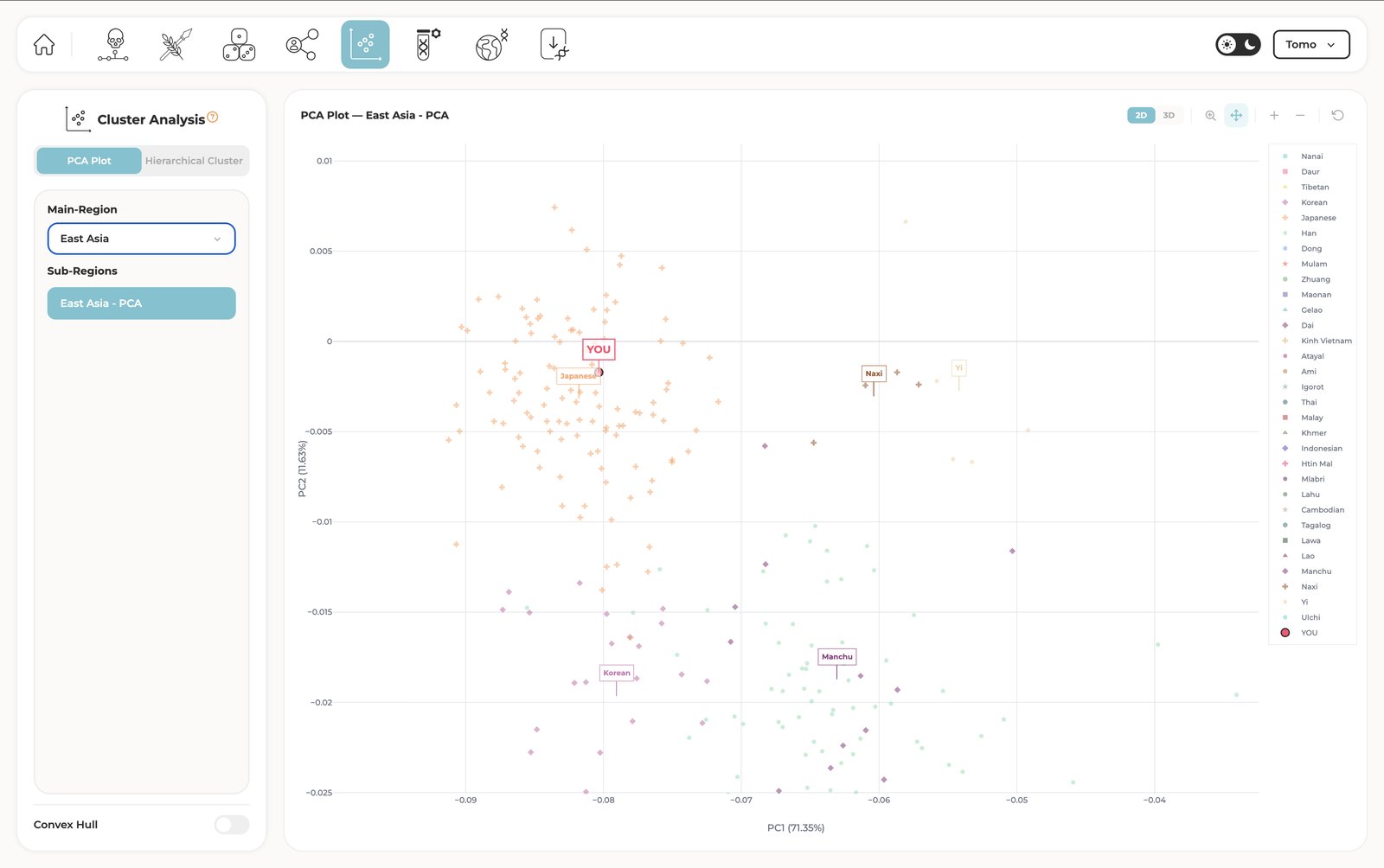This screenshot has height=868, width=1384.
Task: Click the Japanese label on plot
Action: tap(578, 376)
